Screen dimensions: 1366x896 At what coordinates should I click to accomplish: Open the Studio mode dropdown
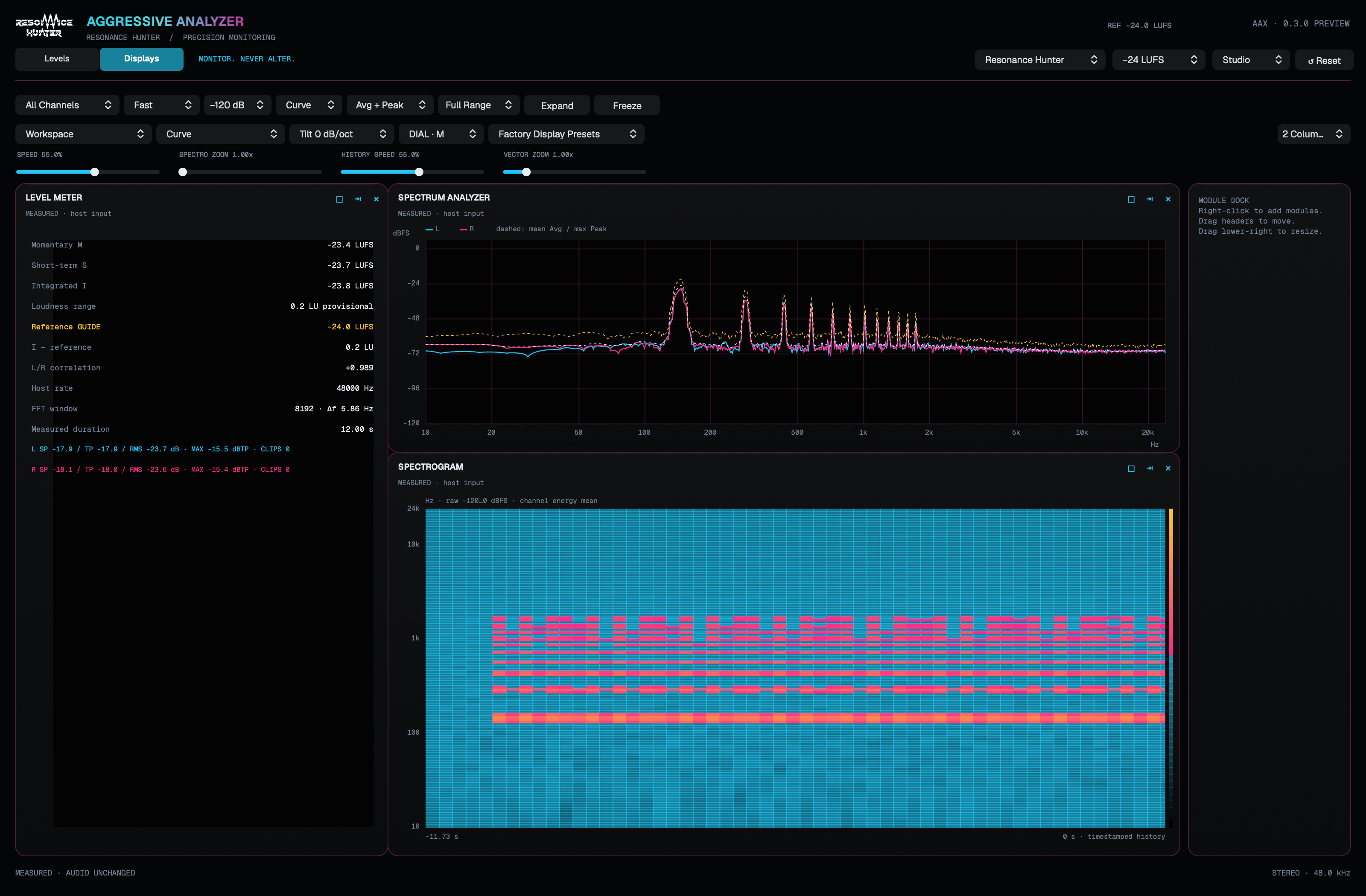coord(1251,60)
